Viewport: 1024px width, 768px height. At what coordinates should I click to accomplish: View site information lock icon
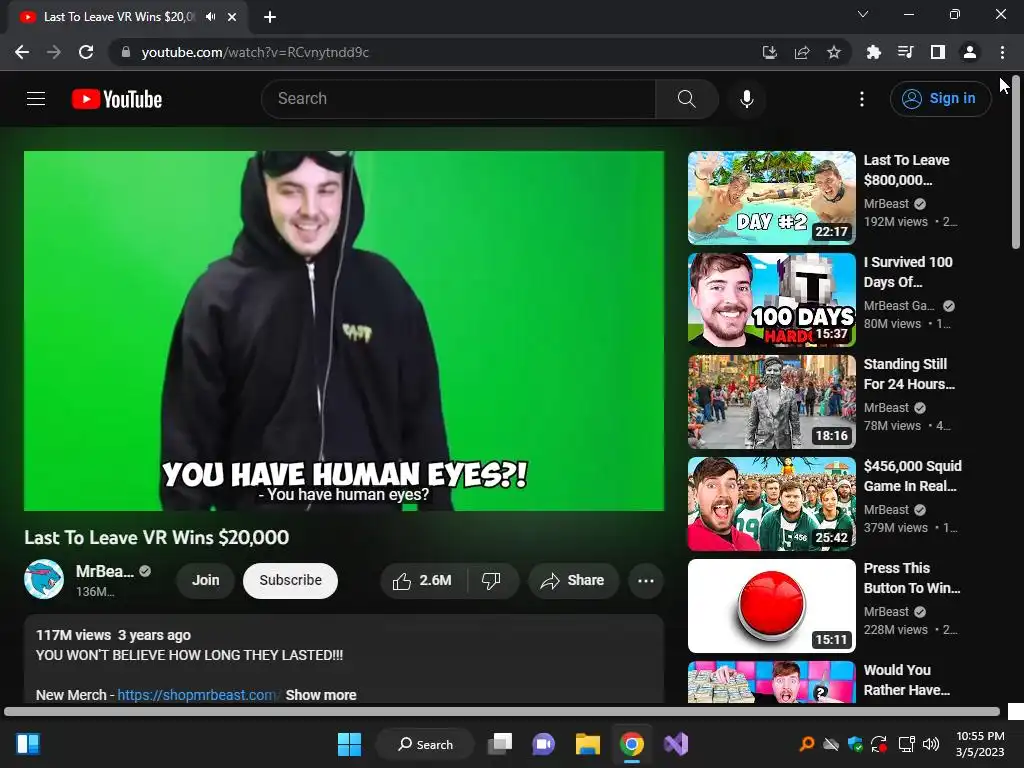(x=125, y=52)
